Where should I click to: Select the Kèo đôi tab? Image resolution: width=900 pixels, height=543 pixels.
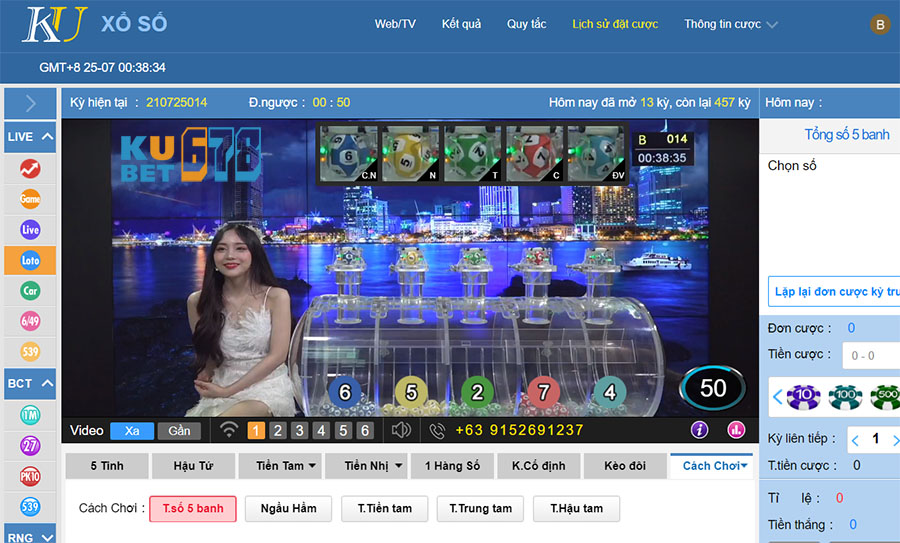[625, 466]
